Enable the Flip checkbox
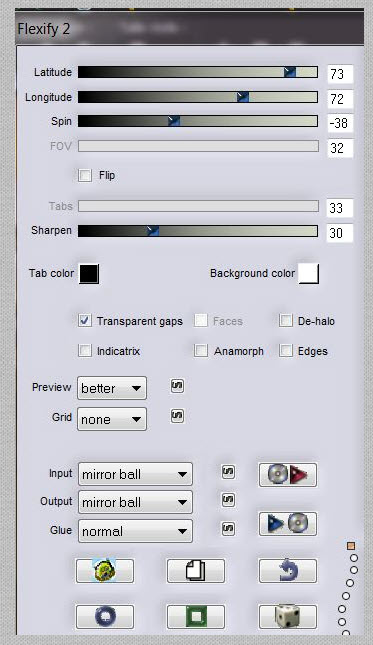 coord(85,175)
